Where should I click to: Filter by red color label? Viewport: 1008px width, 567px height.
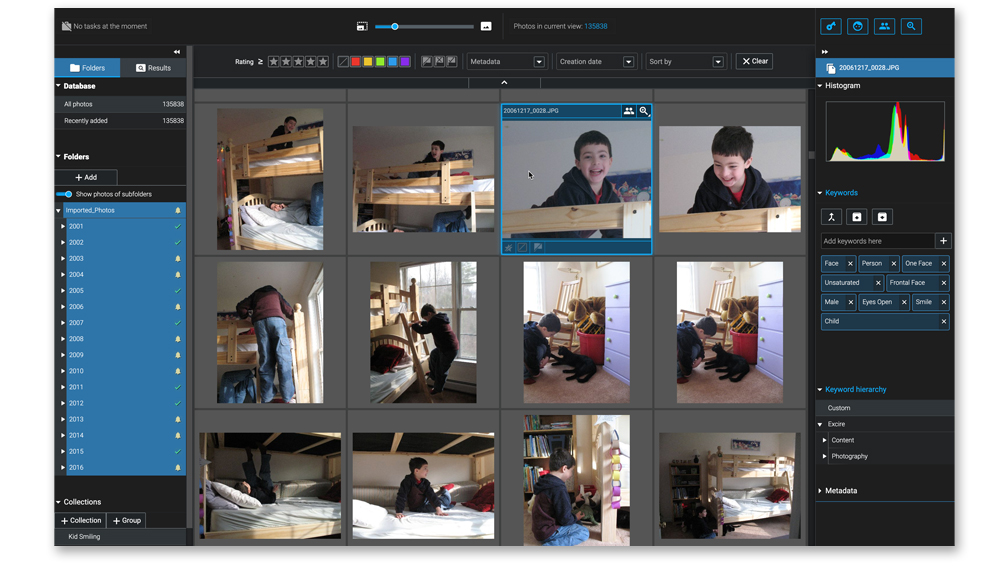355,62
